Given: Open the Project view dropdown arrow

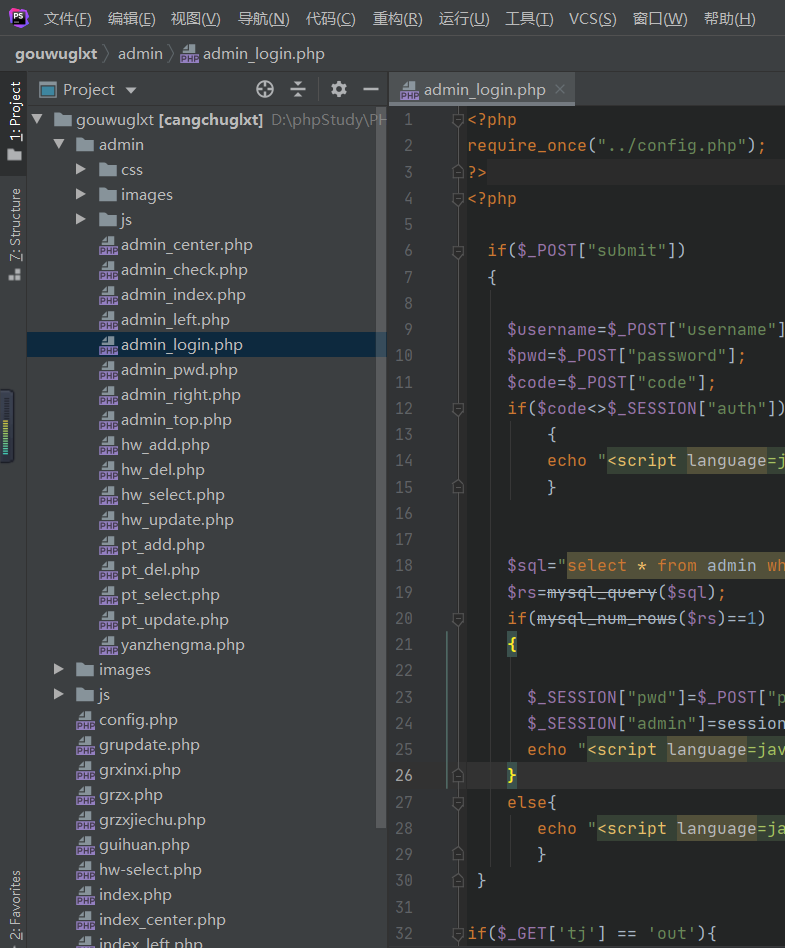Looking at the screenshot, I should pyautogui.click(x=131, y=91).
